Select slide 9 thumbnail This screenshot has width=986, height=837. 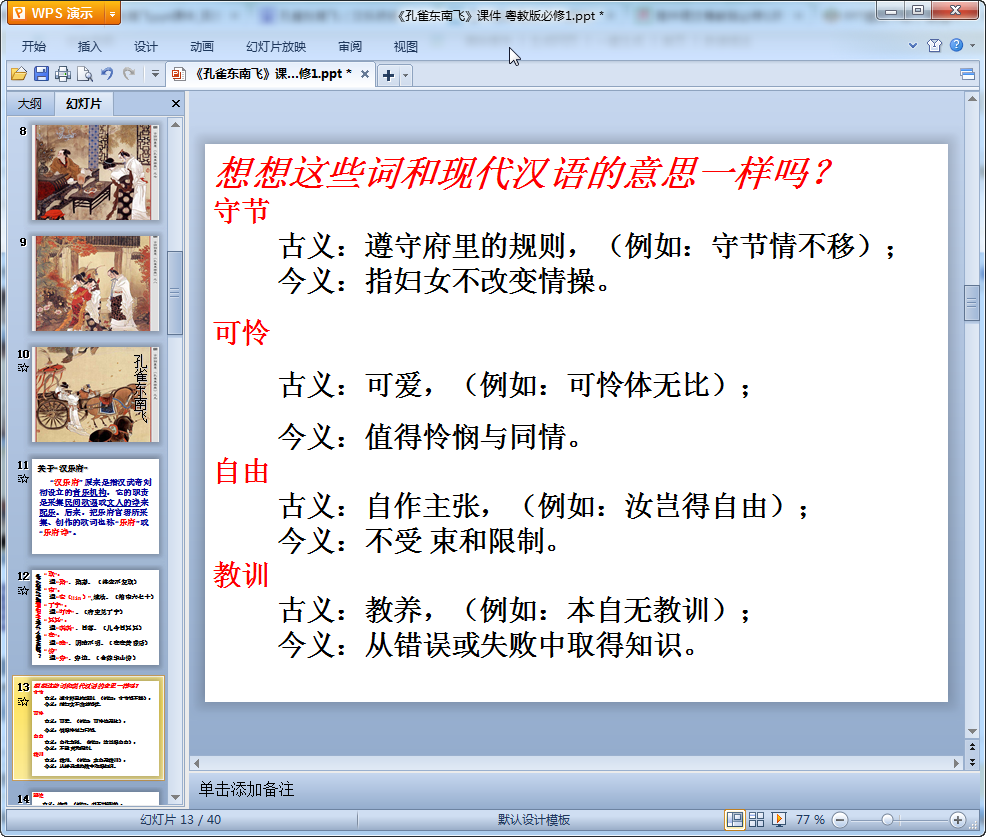coord(96,284)
